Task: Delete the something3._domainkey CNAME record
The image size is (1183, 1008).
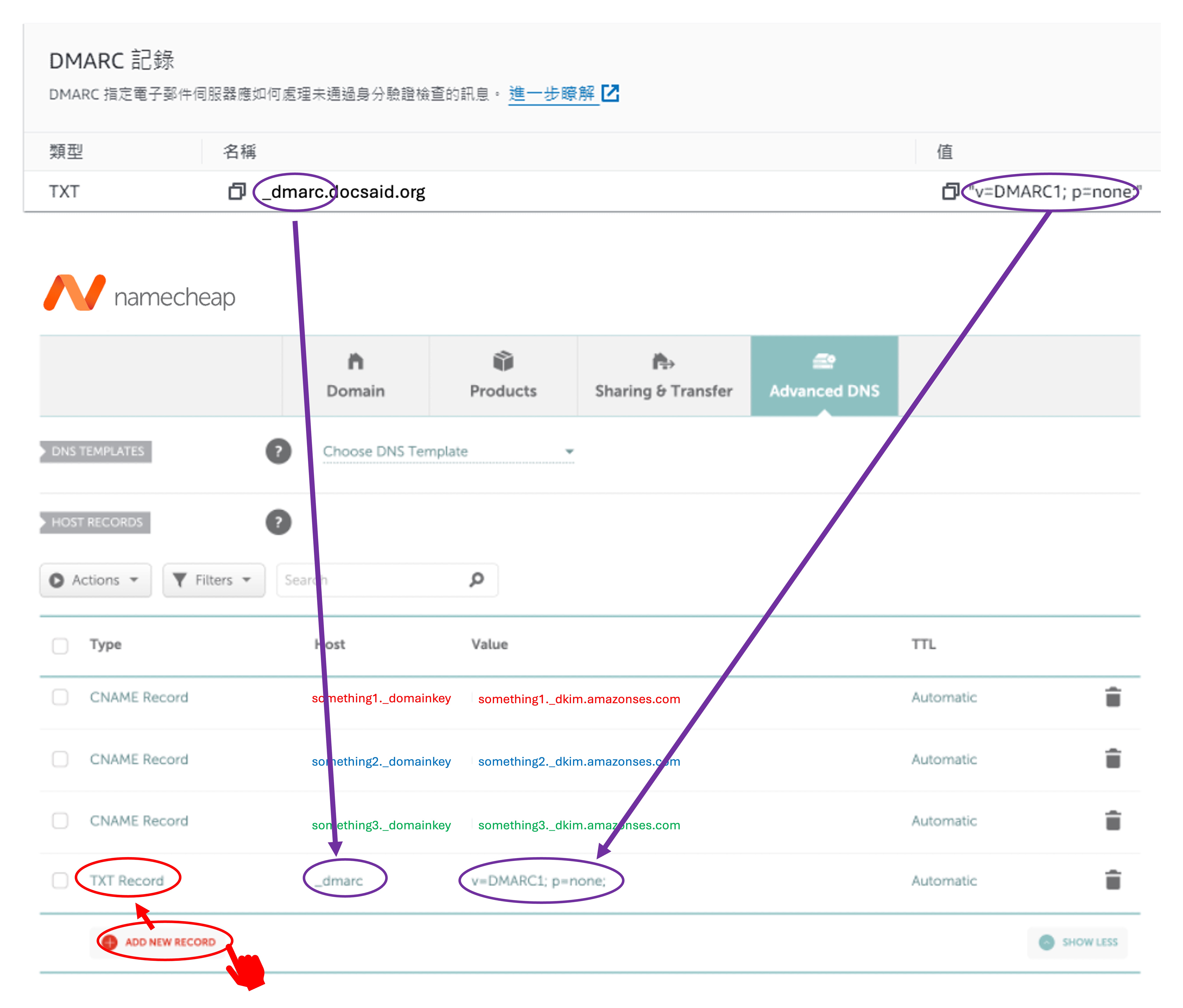Action: point(1113,821)
